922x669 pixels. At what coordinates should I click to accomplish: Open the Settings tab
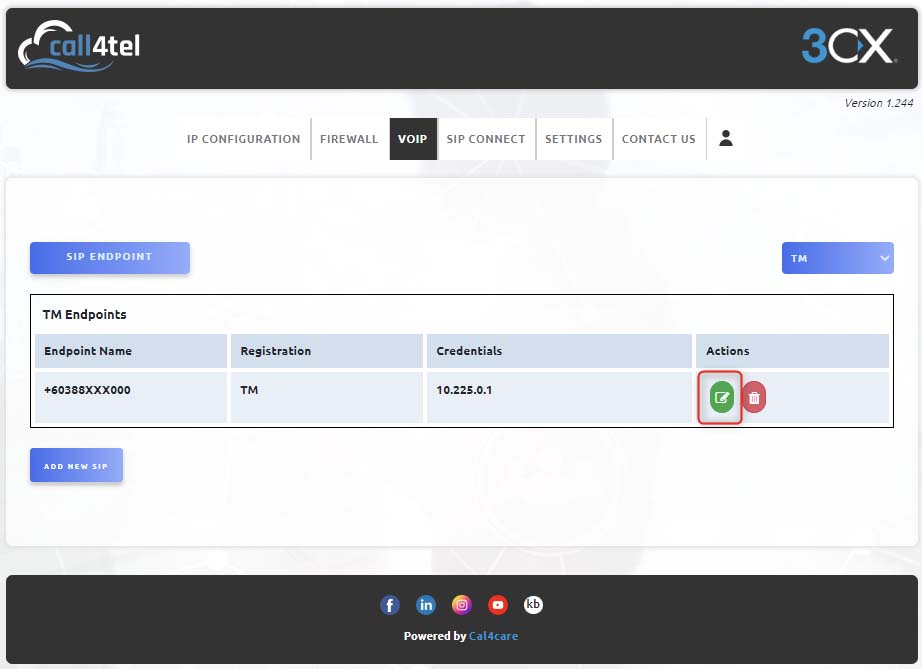[573, 139]
